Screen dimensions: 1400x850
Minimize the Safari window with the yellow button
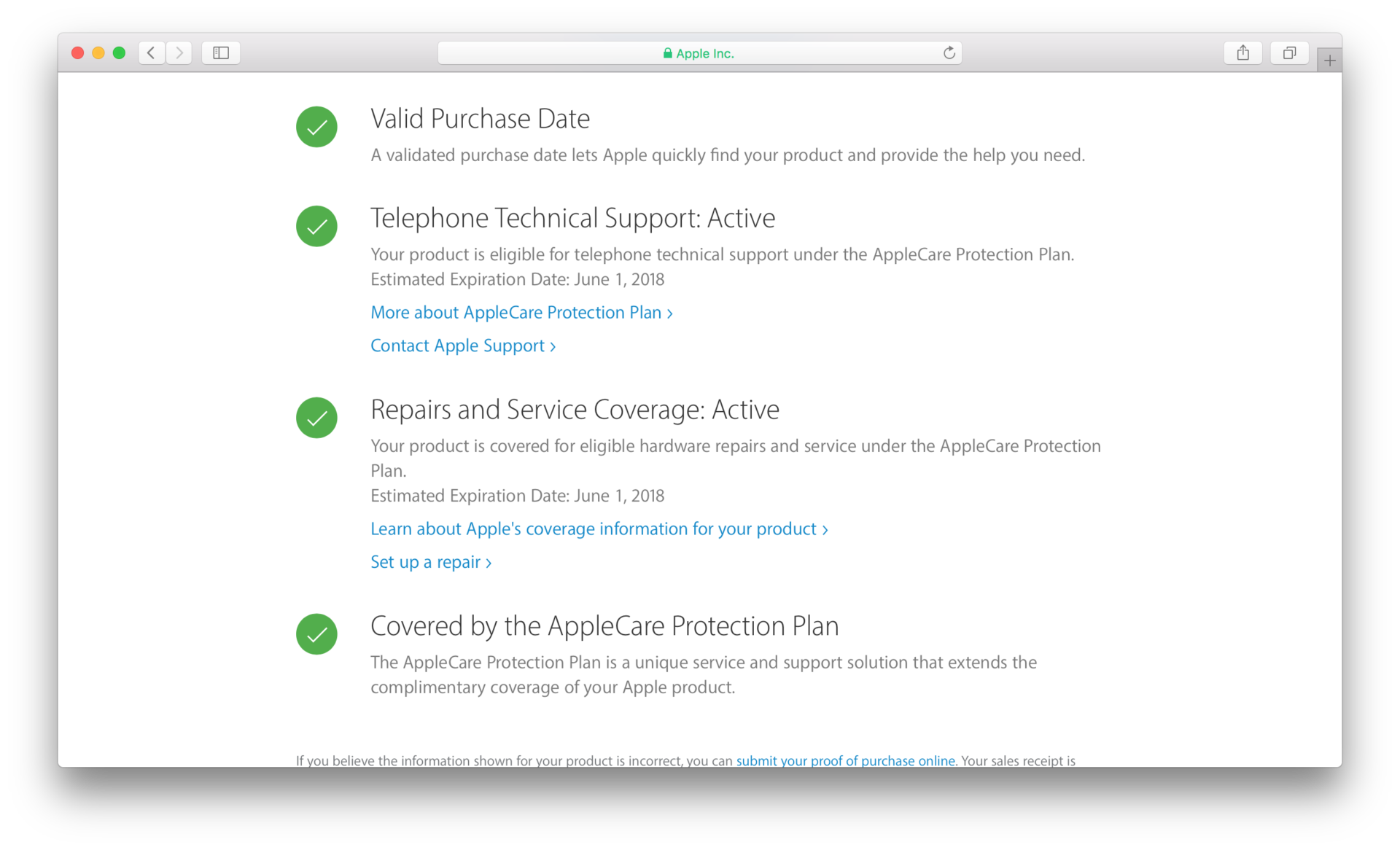click(x=98, y=52)
